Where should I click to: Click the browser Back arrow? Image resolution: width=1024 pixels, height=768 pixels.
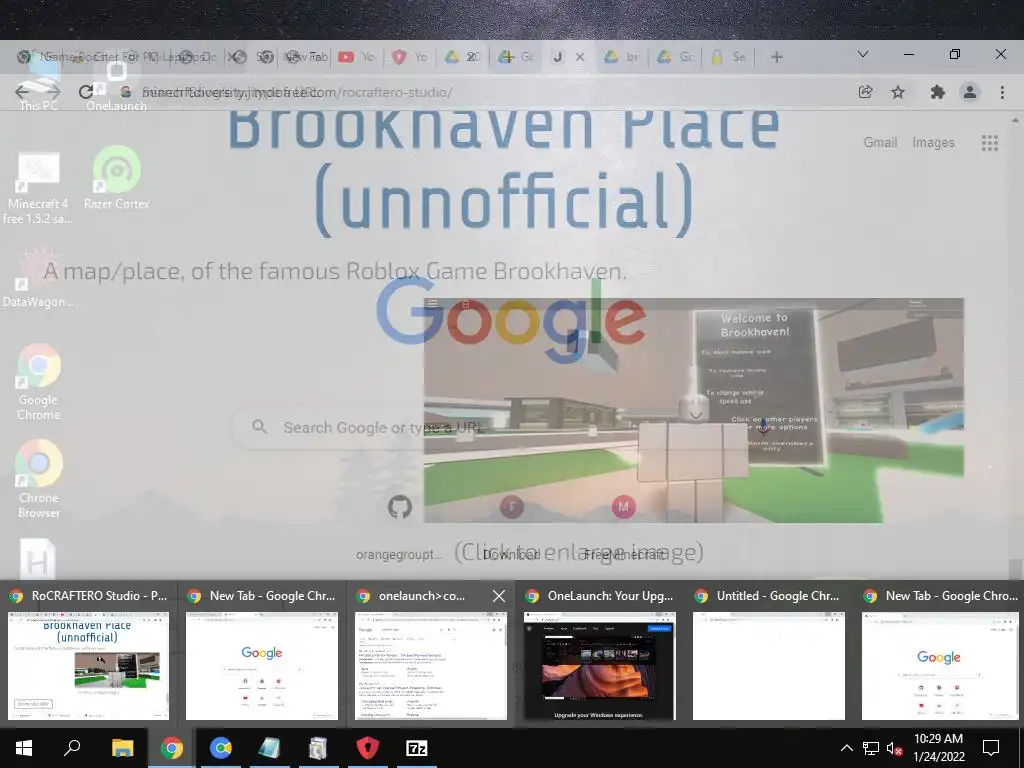(22, 92)
